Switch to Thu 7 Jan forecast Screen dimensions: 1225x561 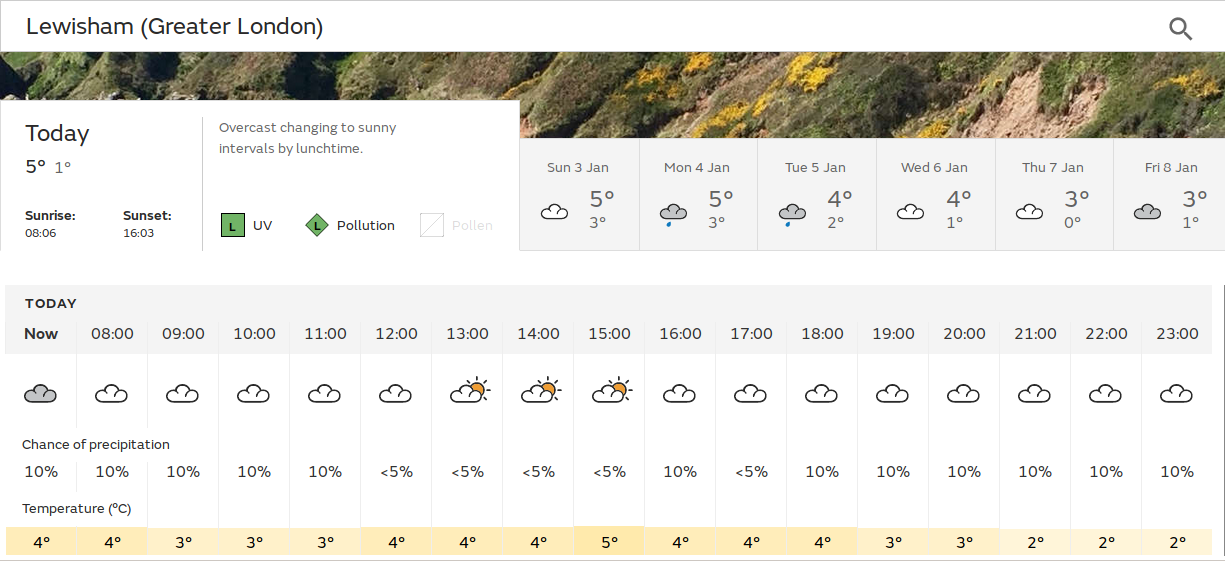1054,194
